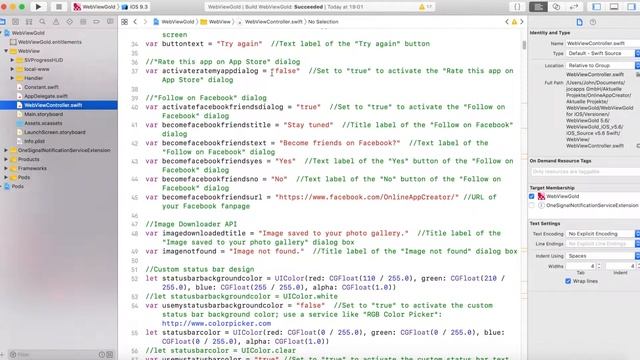
Task: Choose the iOS 9.3 run destination
Action: click(x=135, y=7)
